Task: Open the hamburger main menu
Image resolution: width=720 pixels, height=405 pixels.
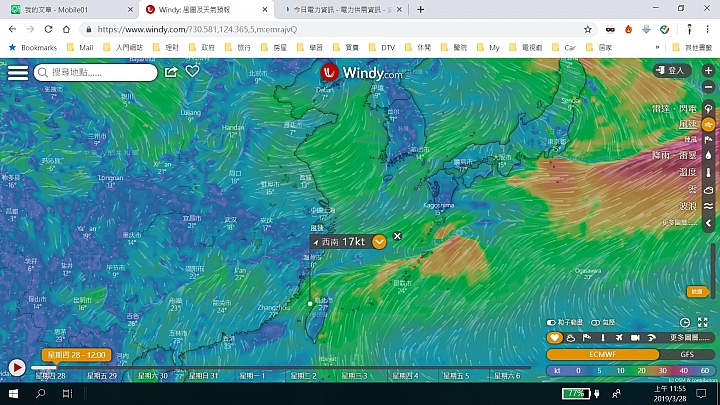Action: point(18,73)
